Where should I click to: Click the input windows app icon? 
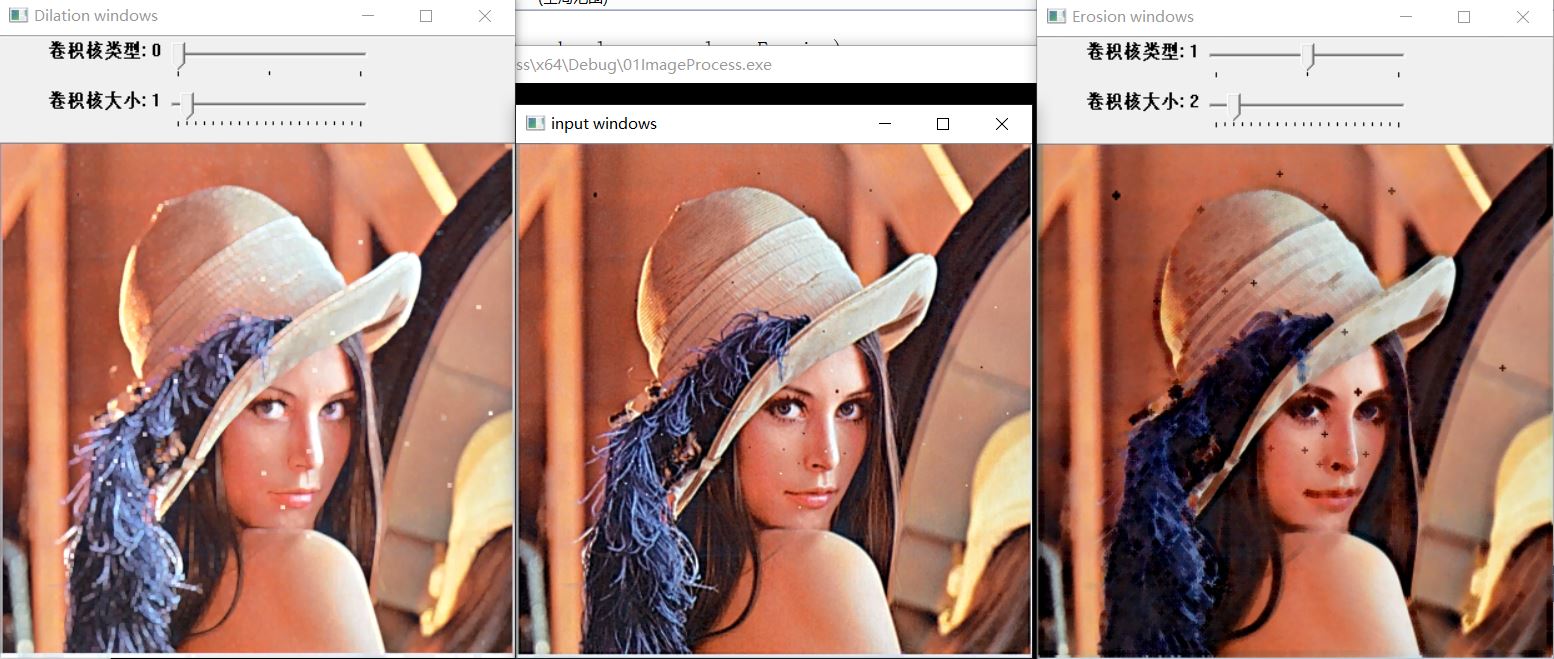pos(535,124)
